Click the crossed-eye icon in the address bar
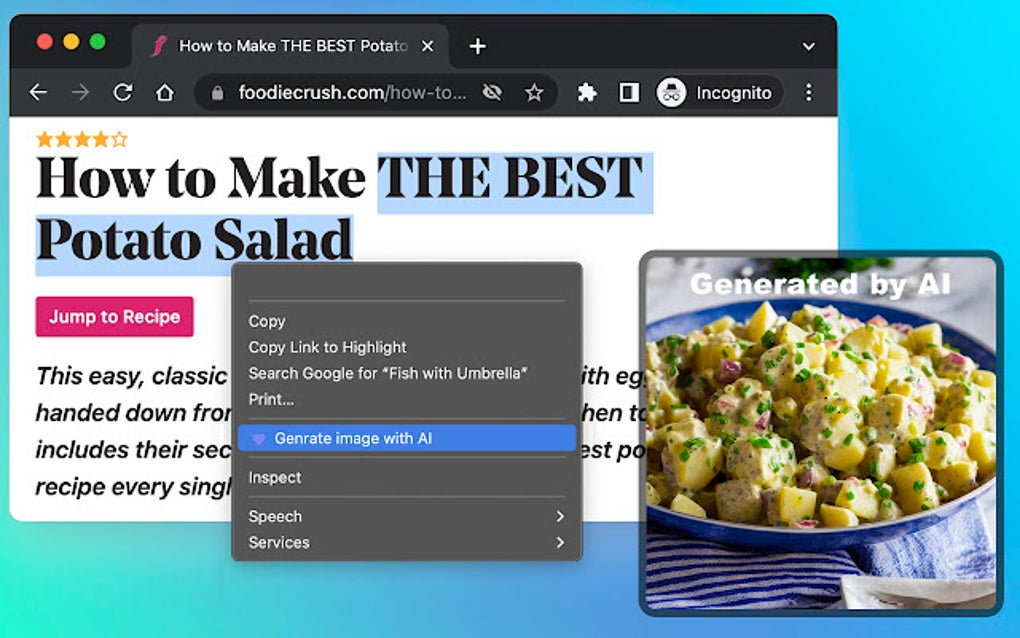 [x=492, y=92]
